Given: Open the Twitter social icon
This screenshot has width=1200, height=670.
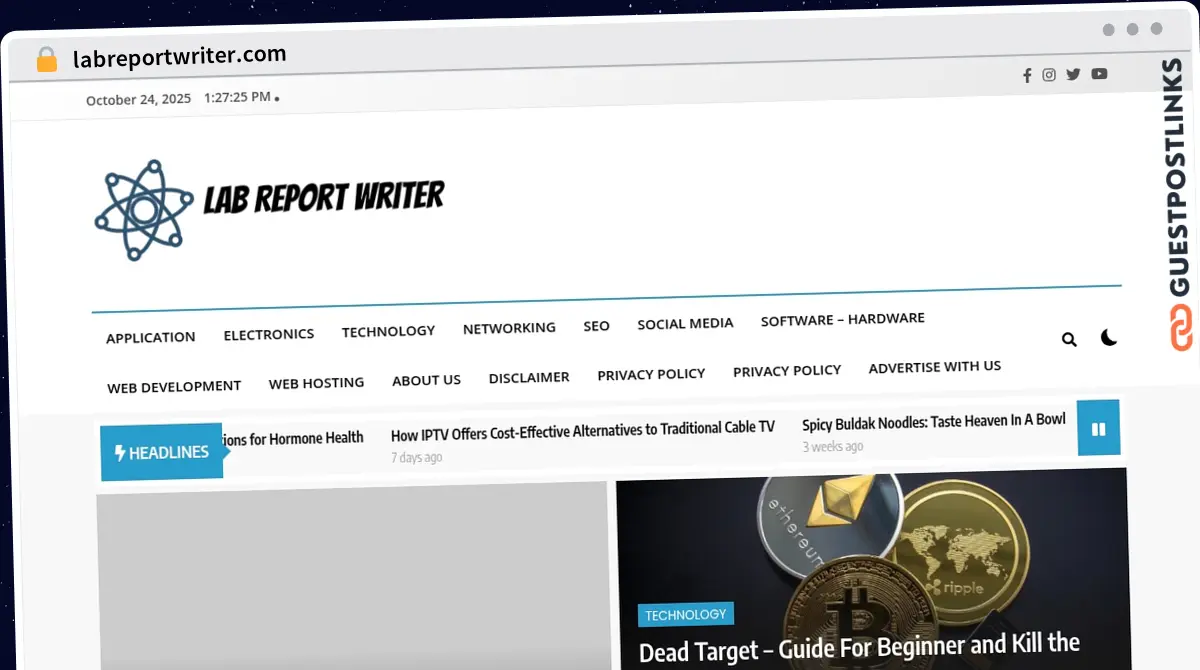Looking at the screenshot, I should point(1073,74).
